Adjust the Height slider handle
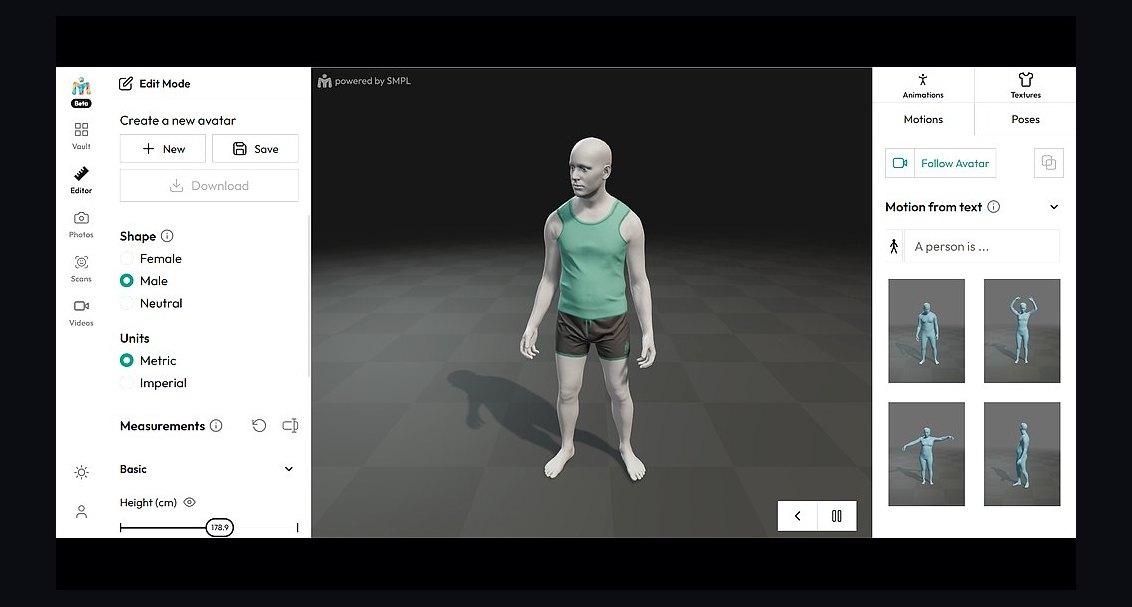Image resolution: width=1132 pixels, height=607 pixels. click(219, 528)
